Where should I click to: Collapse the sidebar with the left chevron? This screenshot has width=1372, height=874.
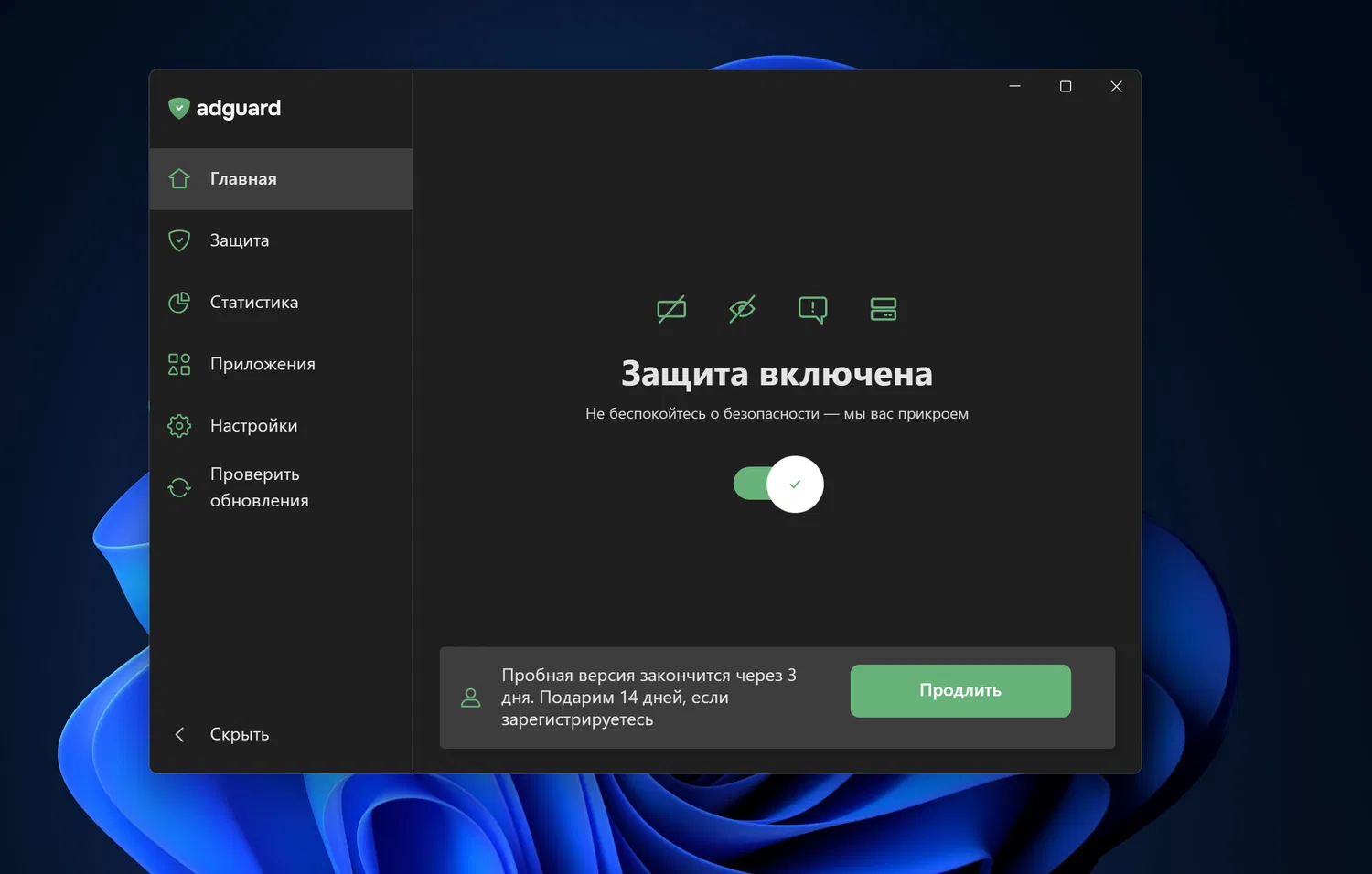(179, 734)
